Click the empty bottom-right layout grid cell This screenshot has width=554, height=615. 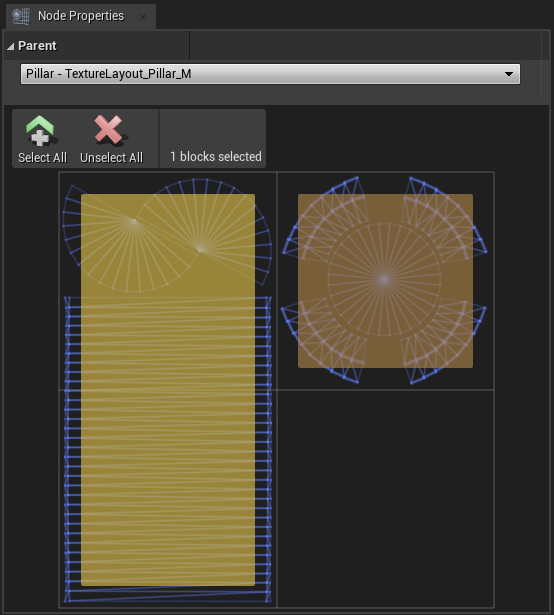click(385, 499)
